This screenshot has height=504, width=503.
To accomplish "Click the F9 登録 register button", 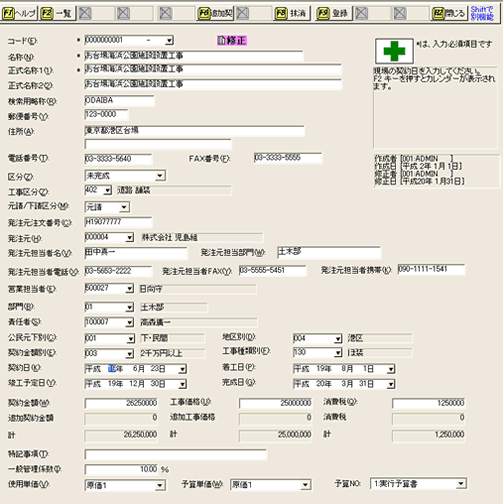I will [x=334, y=14].
